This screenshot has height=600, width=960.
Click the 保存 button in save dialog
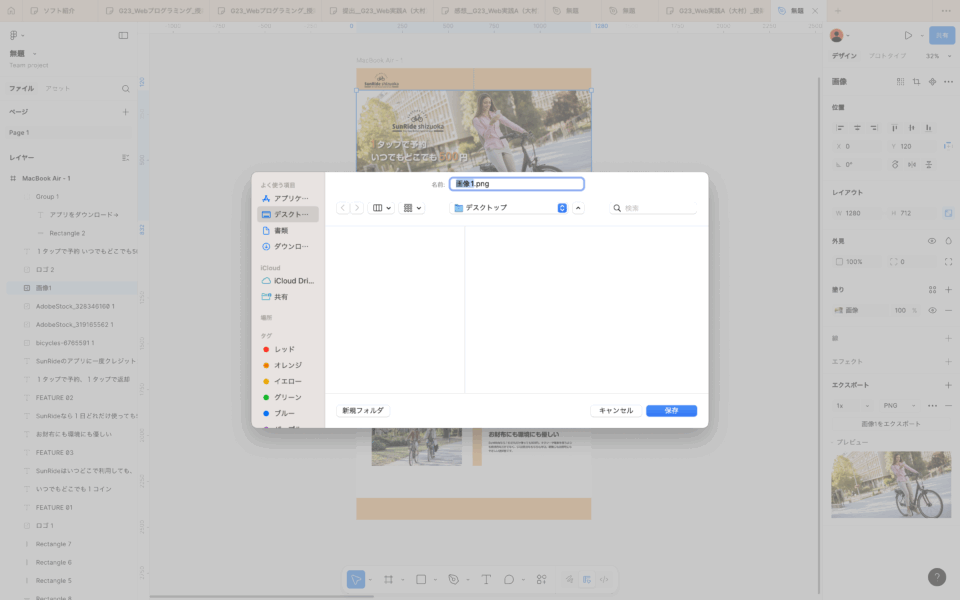pyautogui.click(x=671, y=410)
